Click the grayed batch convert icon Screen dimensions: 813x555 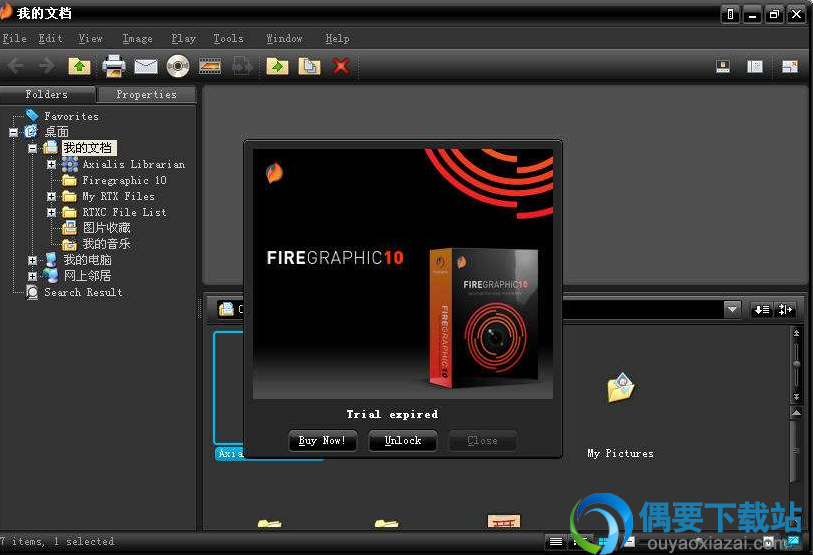coord(242,66)
